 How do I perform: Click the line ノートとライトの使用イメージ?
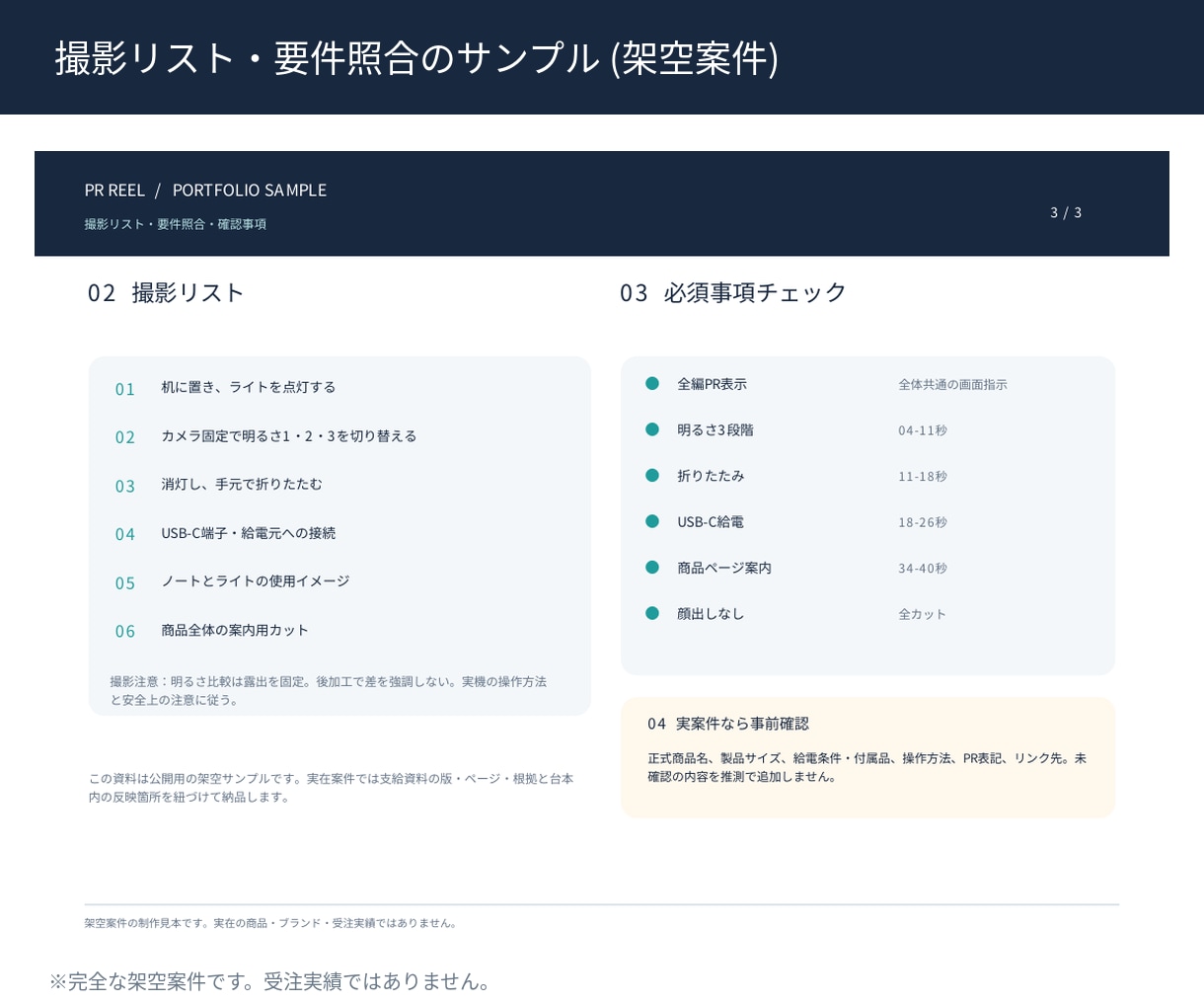256,581
